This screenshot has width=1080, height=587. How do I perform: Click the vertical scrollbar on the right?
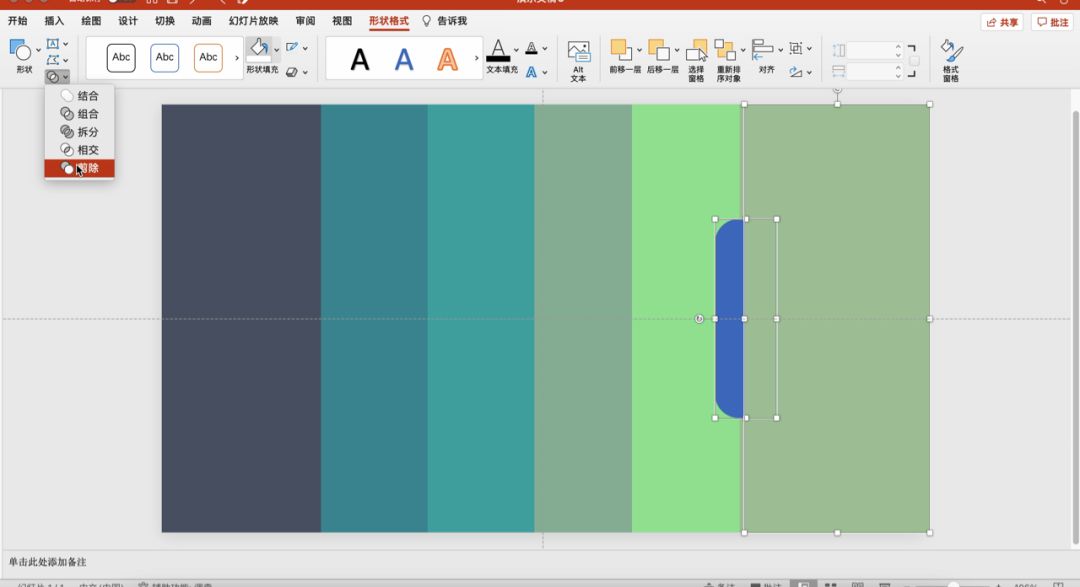pyautogui.click(x=1075, y=327)
